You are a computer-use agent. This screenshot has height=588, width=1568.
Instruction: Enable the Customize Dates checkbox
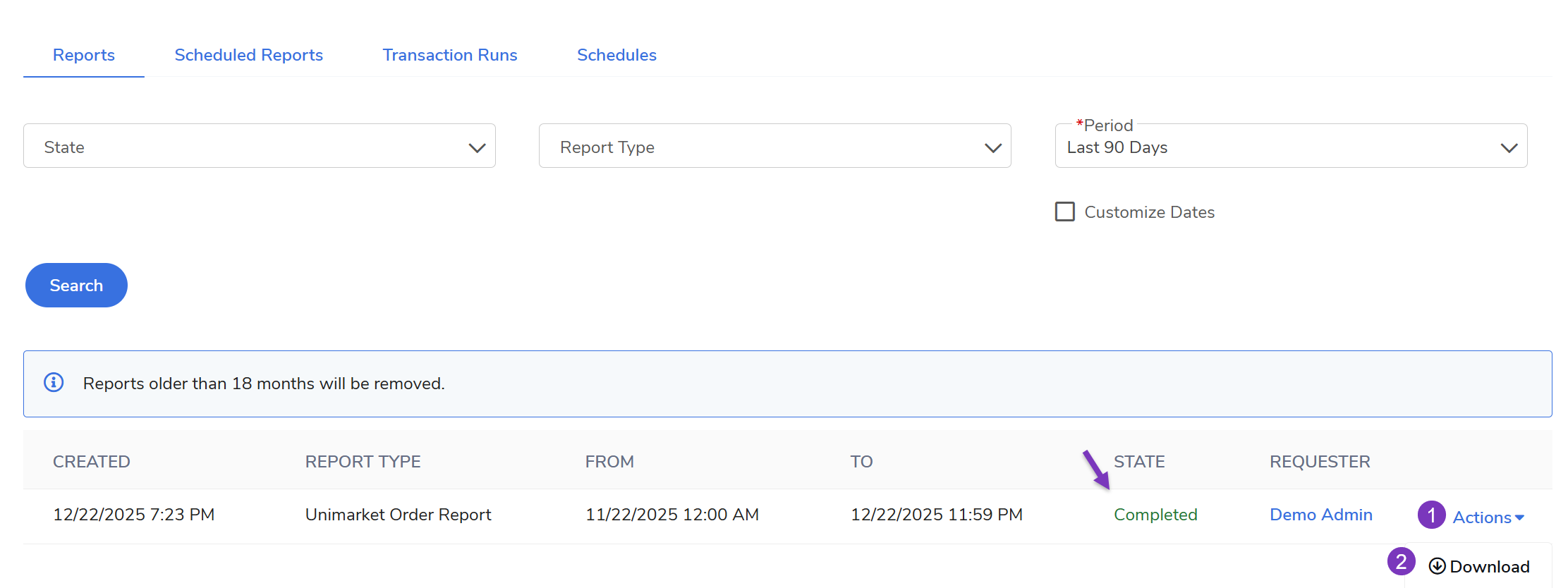[x=1064, y=212]
